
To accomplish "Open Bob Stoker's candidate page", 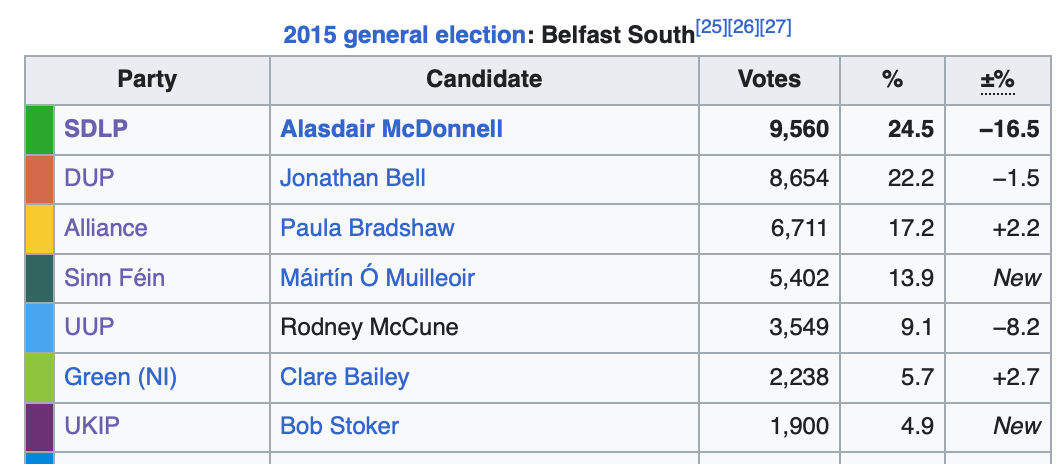I will pyautogui.click(x=339, y=426).
